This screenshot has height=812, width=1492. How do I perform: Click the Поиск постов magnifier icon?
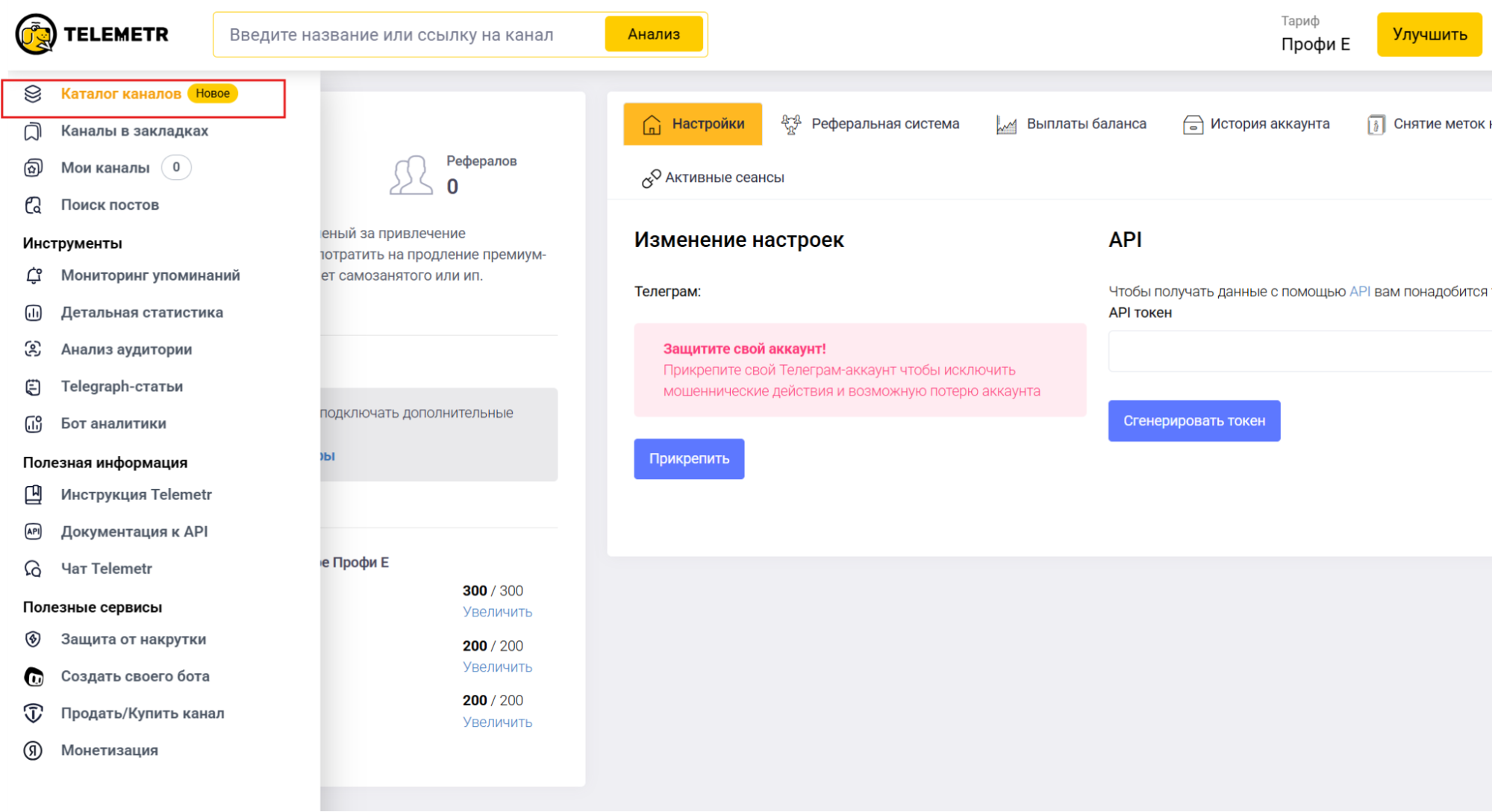click(x=34, y=205)
